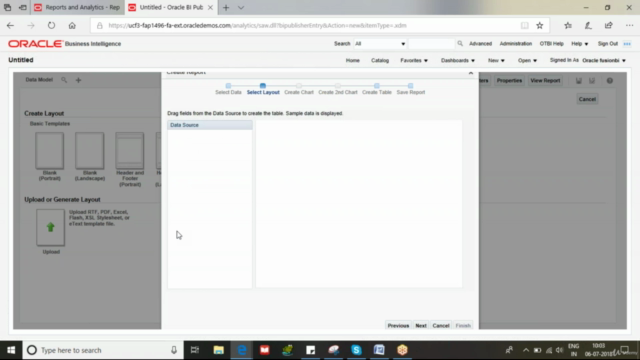The image size is (640, 360).
Task: Click the Data Model search icon
Action: tap(64, 80)
